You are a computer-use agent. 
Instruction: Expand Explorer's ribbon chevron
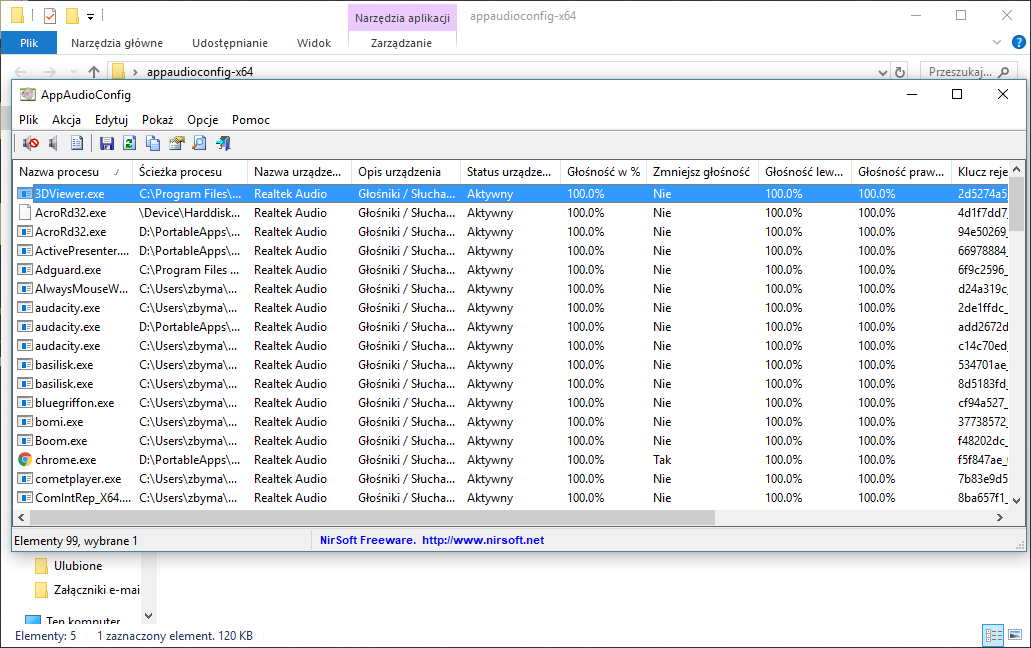[x=997, y=43]
